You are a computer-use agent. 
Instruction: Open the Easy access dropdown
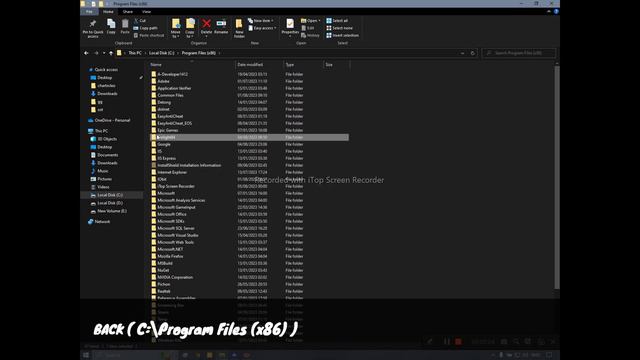pos(262,28)
